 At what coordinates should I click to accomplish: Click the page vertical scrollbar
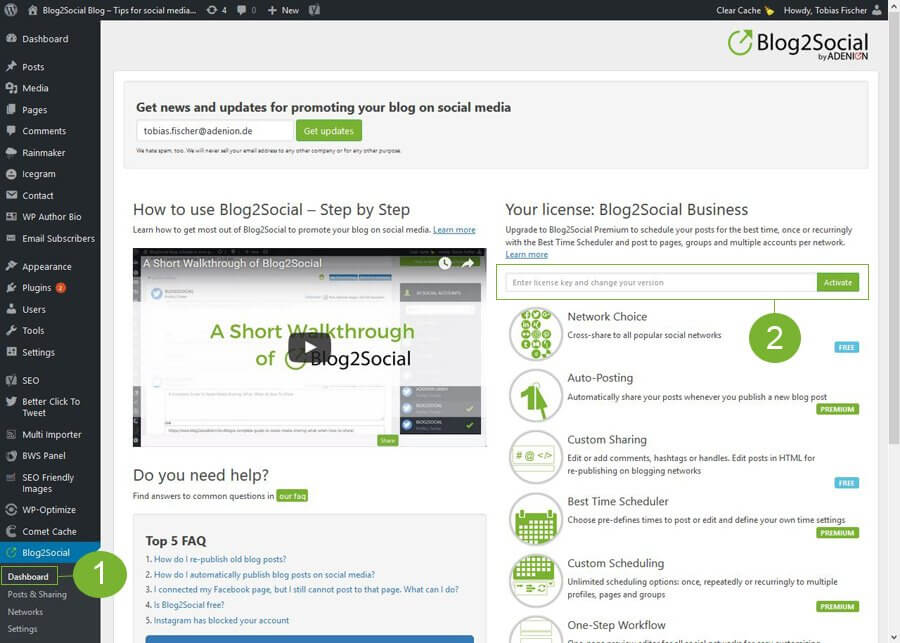click(894, 230)
